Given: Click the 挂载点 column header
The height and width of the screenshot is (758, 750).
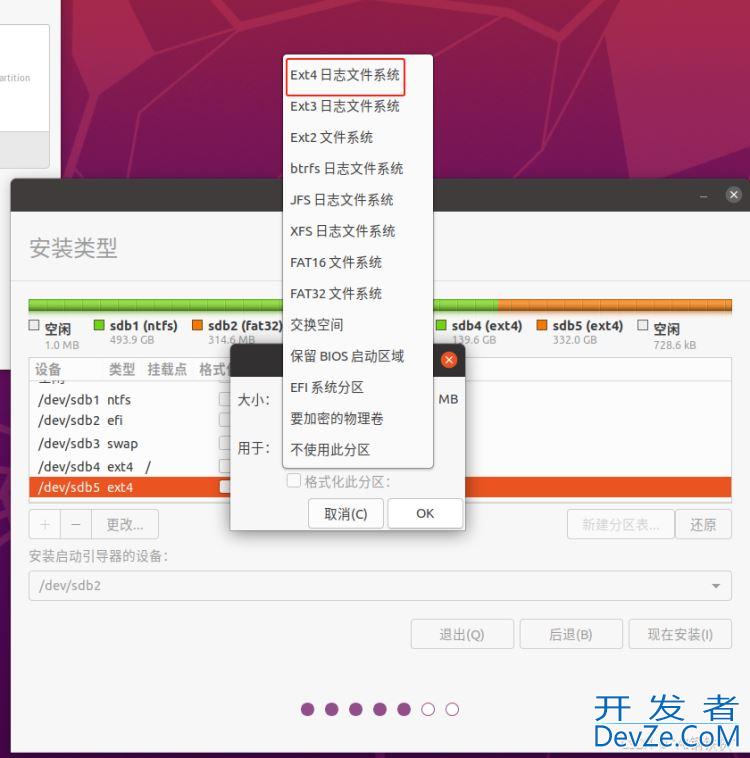Looking at the screenshot, I should (167, 370).
